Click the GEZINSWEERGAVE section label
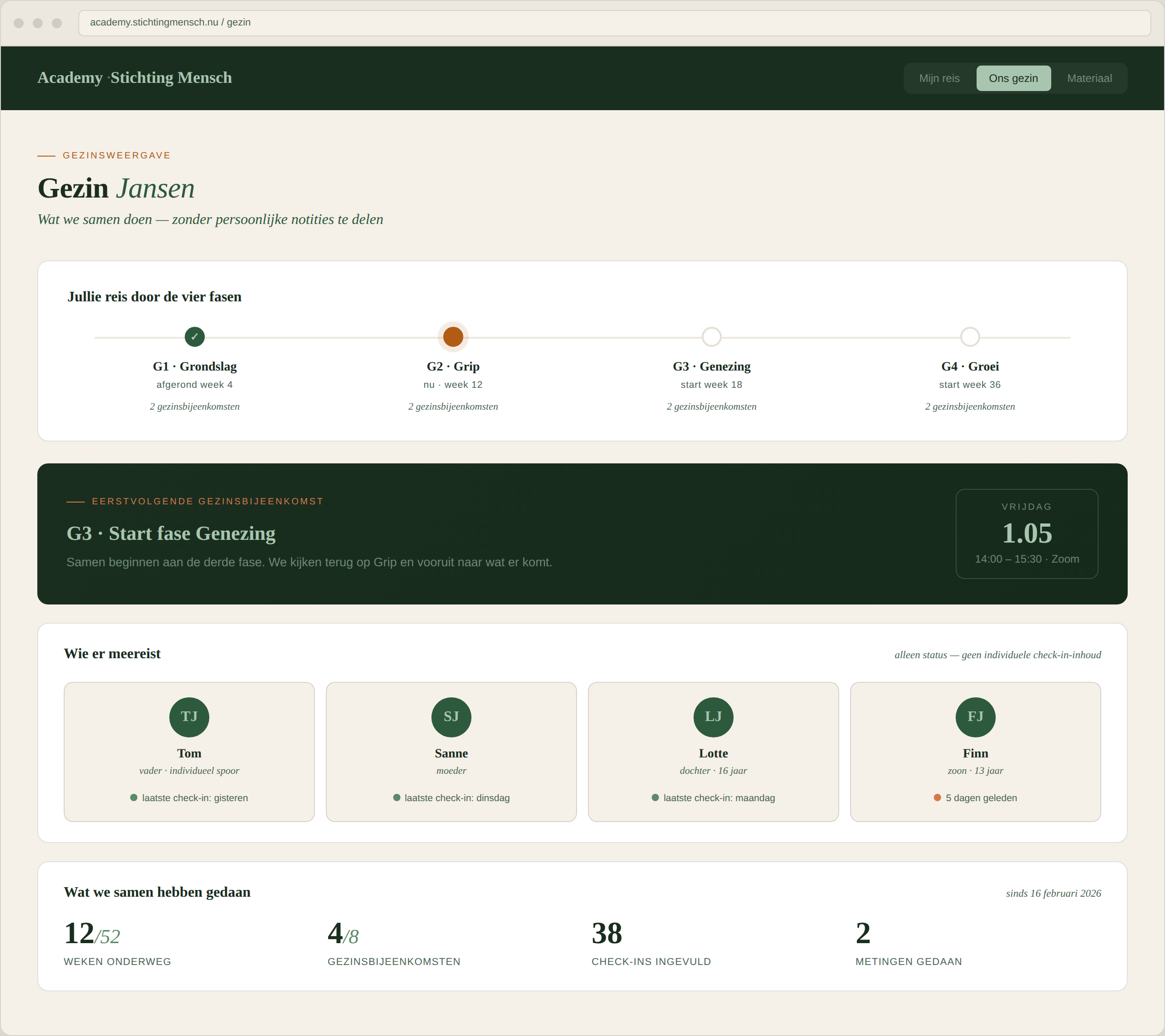Screen dimensions: 1165x1036 coord(116,155)
